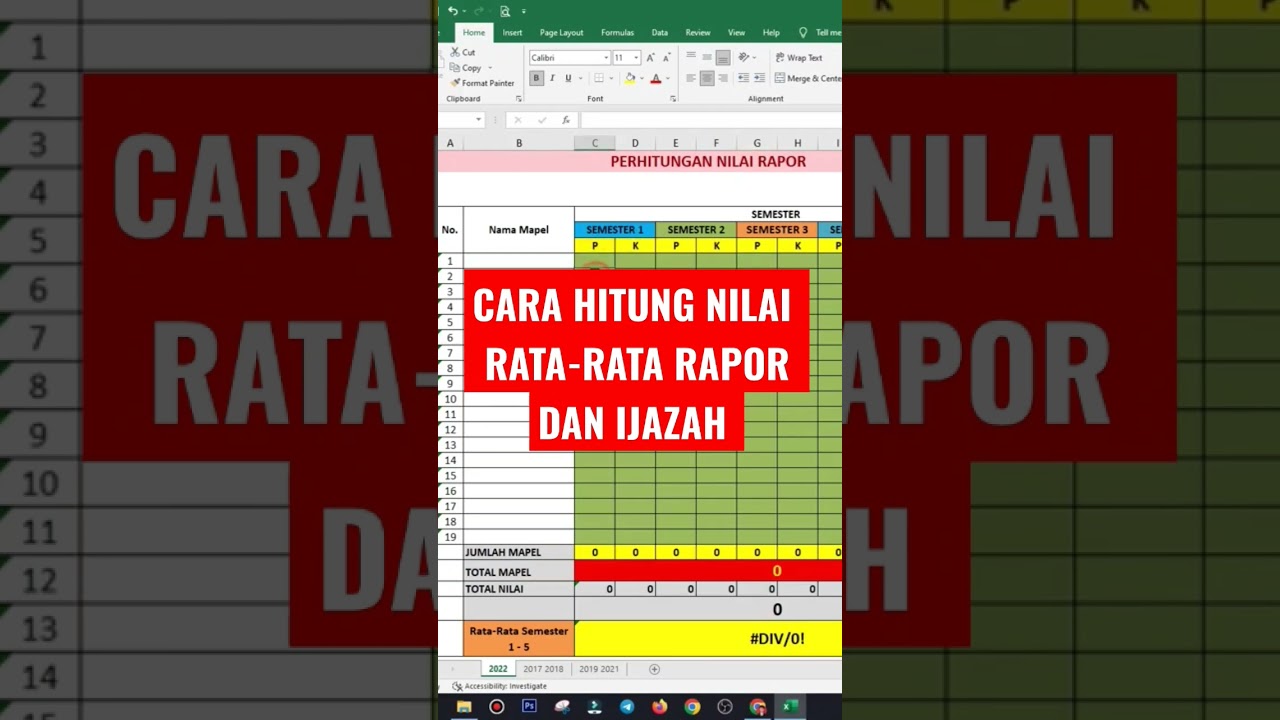
Task: Toggle Wrap Text
Action: click(799, 58)
